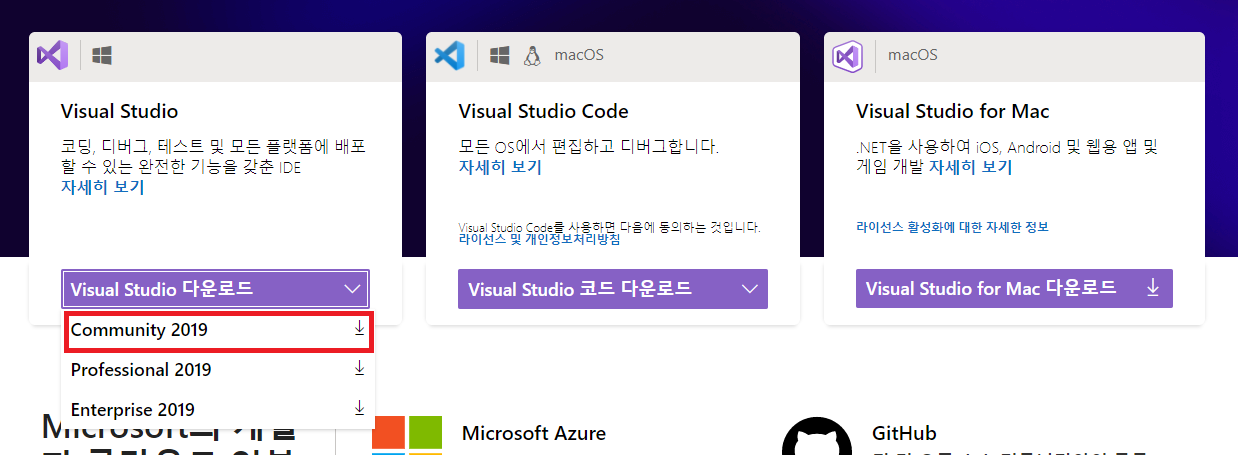Open the Visual Studio 코드 다운로드 dropdown
The image size is (1238, 455).
[613, 289]
